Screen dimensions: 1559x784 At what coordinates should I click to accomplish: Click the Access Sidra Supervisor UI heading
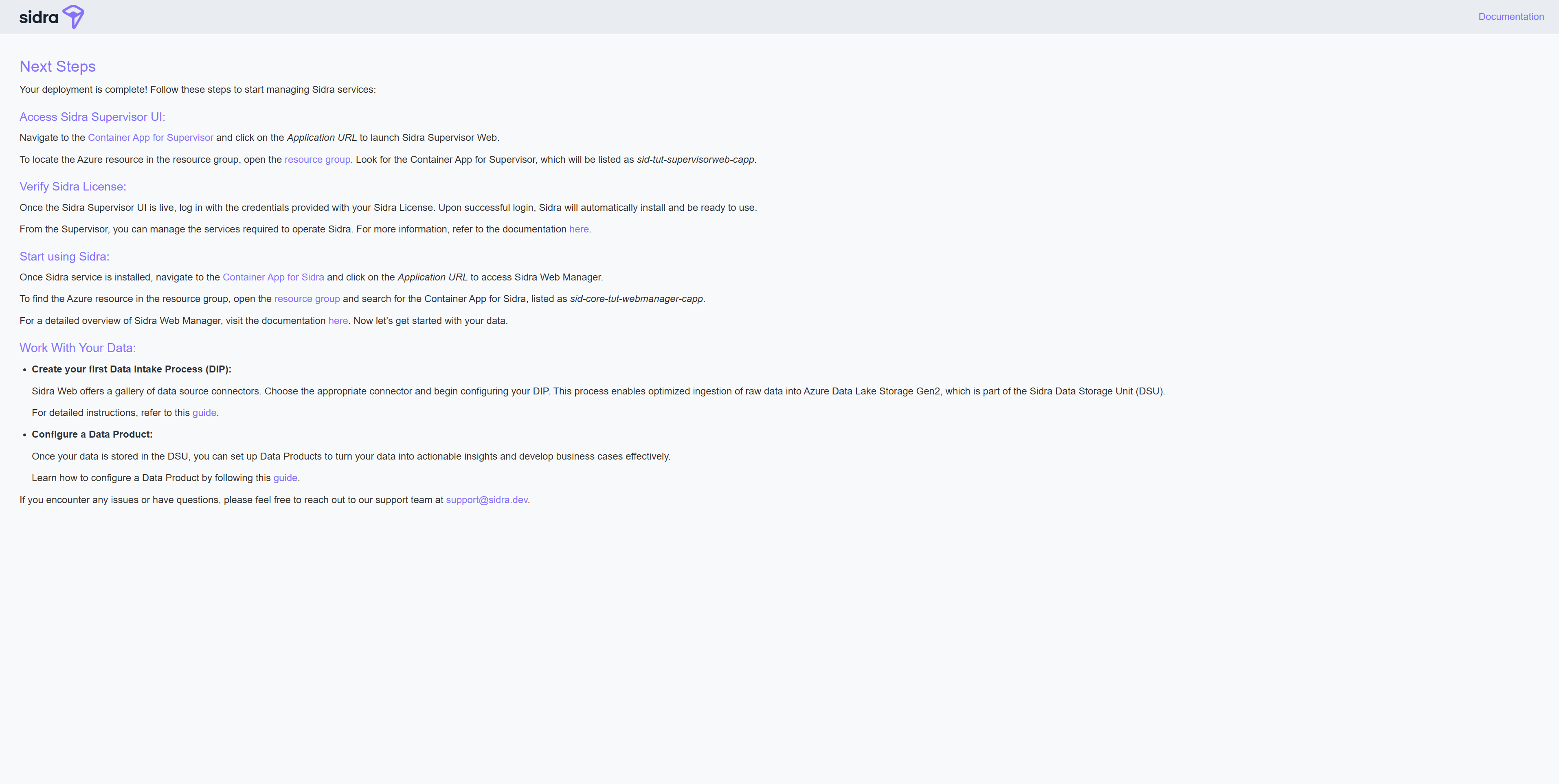92,117
